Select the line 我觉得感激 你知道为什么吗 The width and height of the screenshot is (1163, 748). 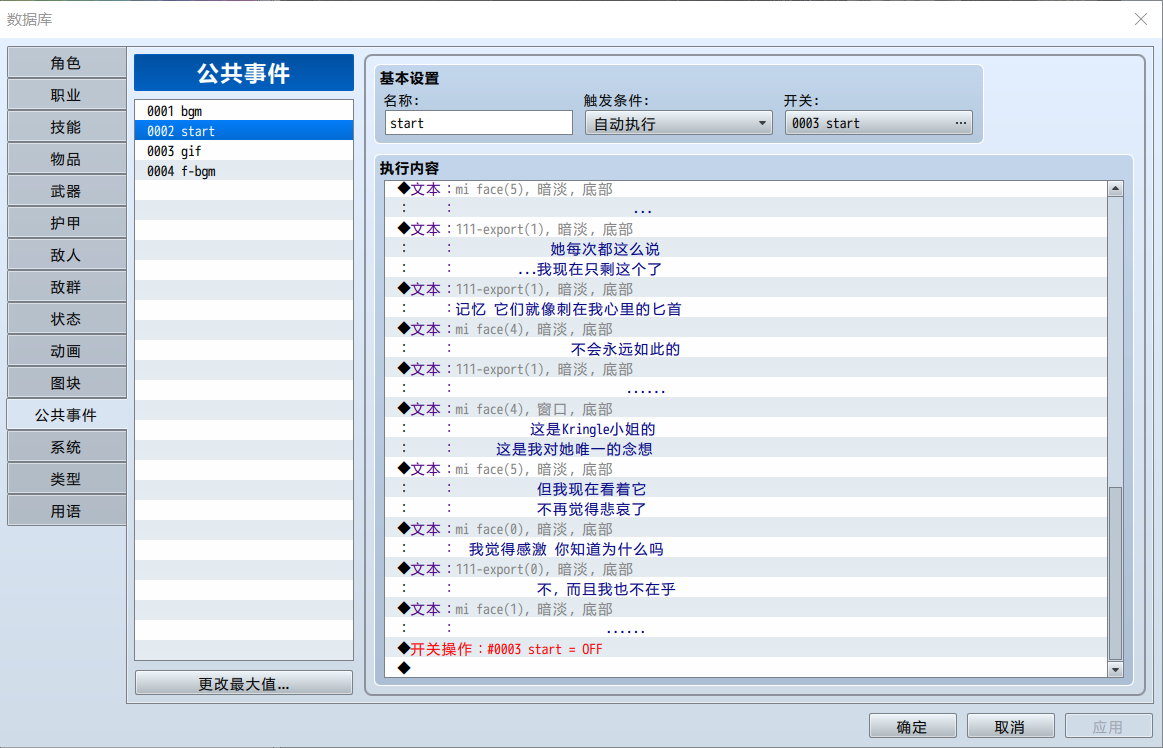pos(746,550)
